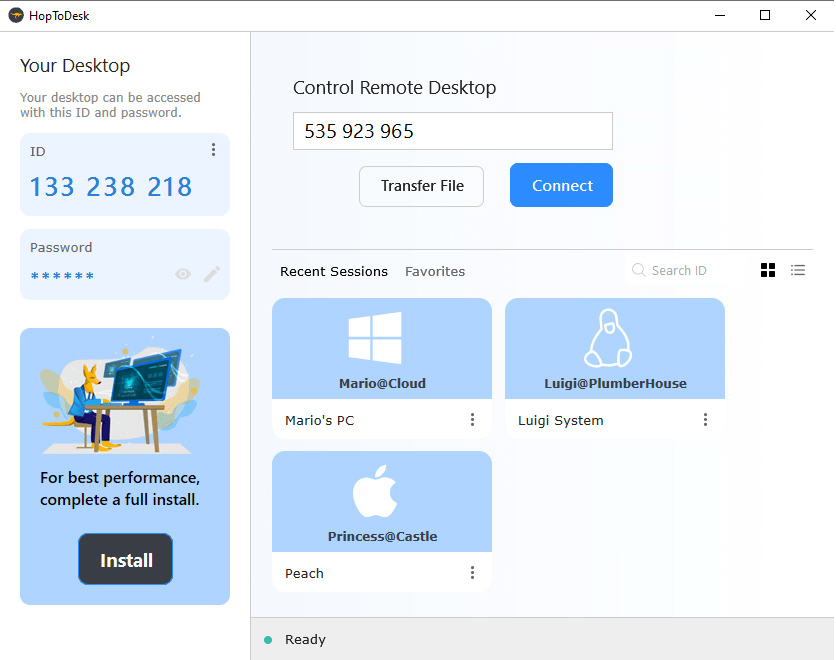Click Install for full installation
The image size is (836, 660).
point(126,560)
